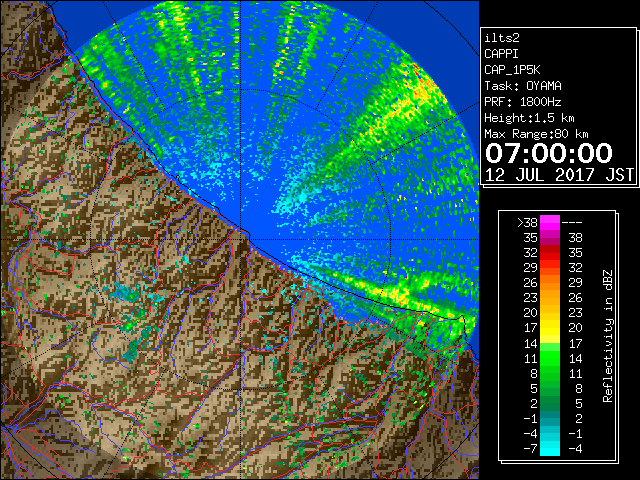Select the 'ilts2' label in info box
The image size is (640, 480).
click(502, 38)
